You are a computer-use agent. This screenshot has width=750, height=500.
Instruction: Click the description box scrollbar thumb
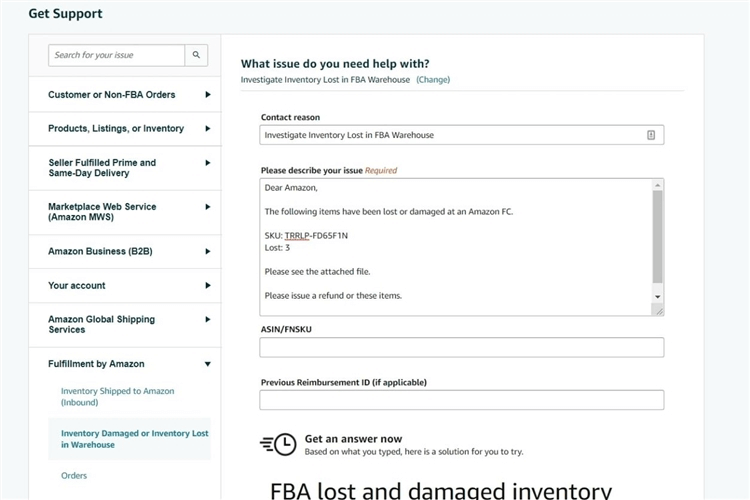(x=658, y=237)
